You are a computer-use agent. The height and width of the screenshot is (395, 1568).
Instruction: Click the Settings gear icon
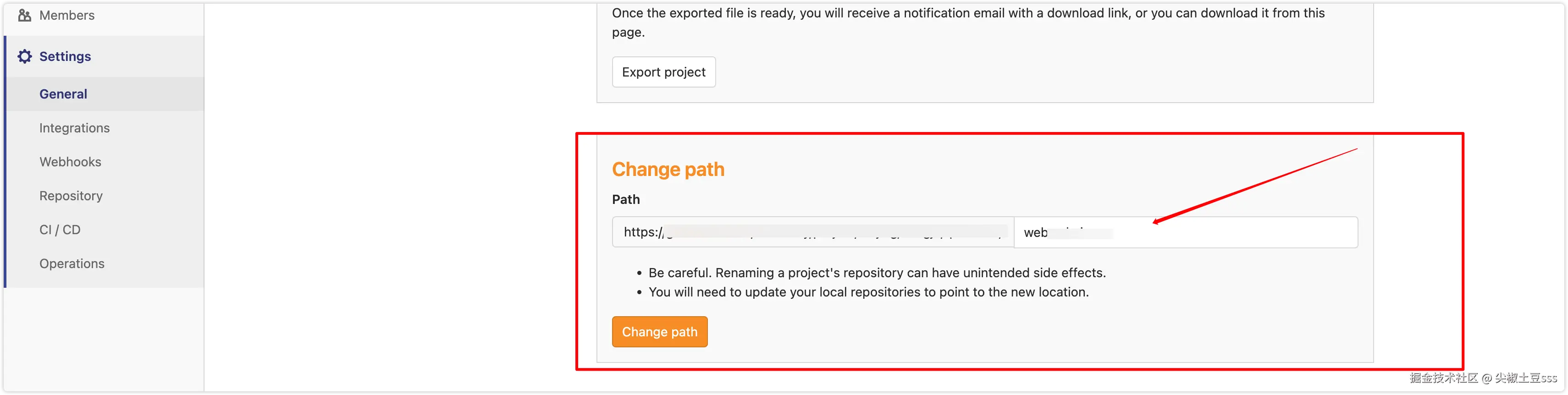point(24,57)
